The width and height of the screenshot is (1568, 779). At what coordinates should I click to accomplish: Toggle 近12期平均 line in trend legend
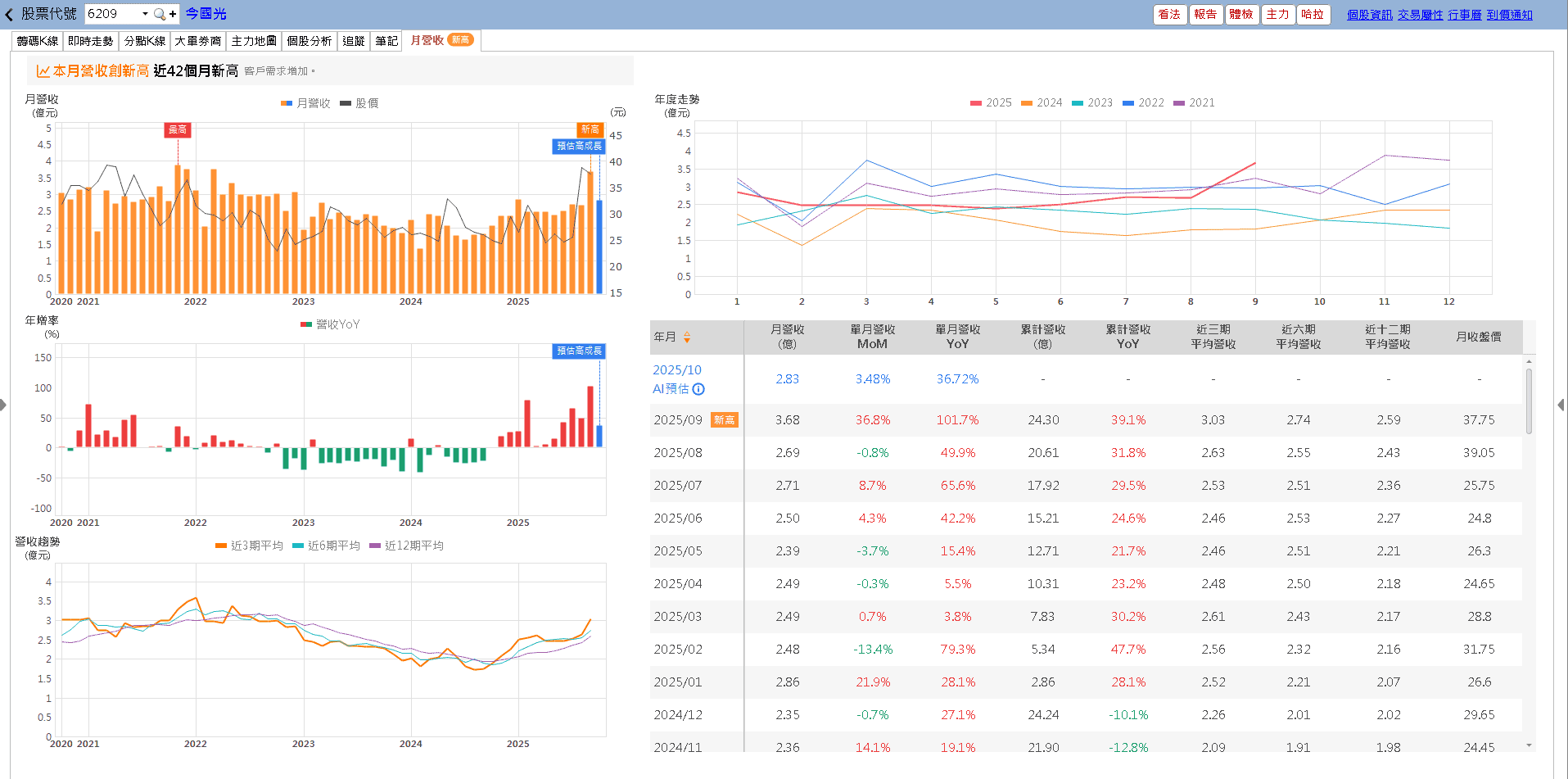(407, 546)
